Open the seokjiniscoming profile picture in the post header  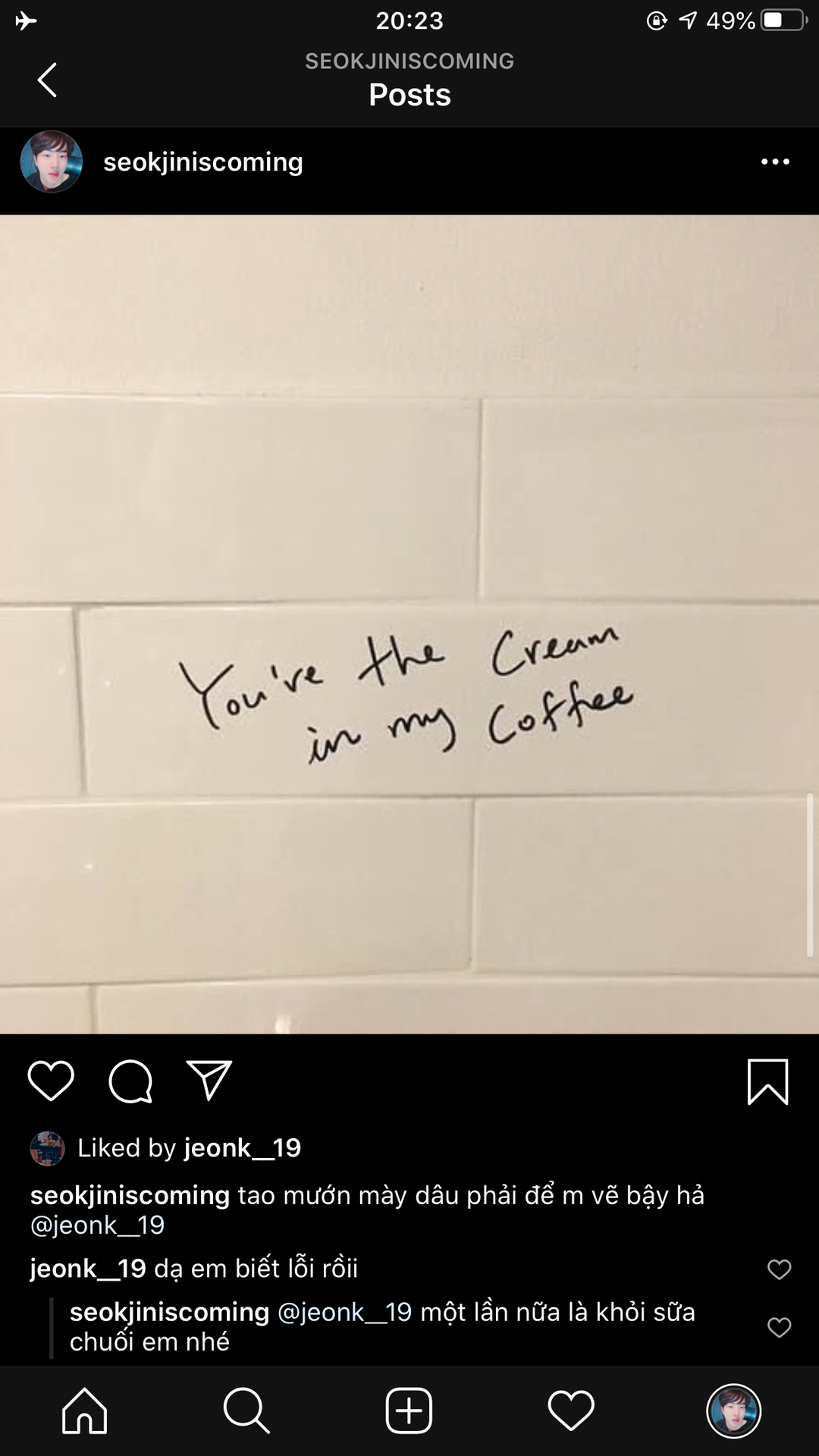click(x=52, y=162)
